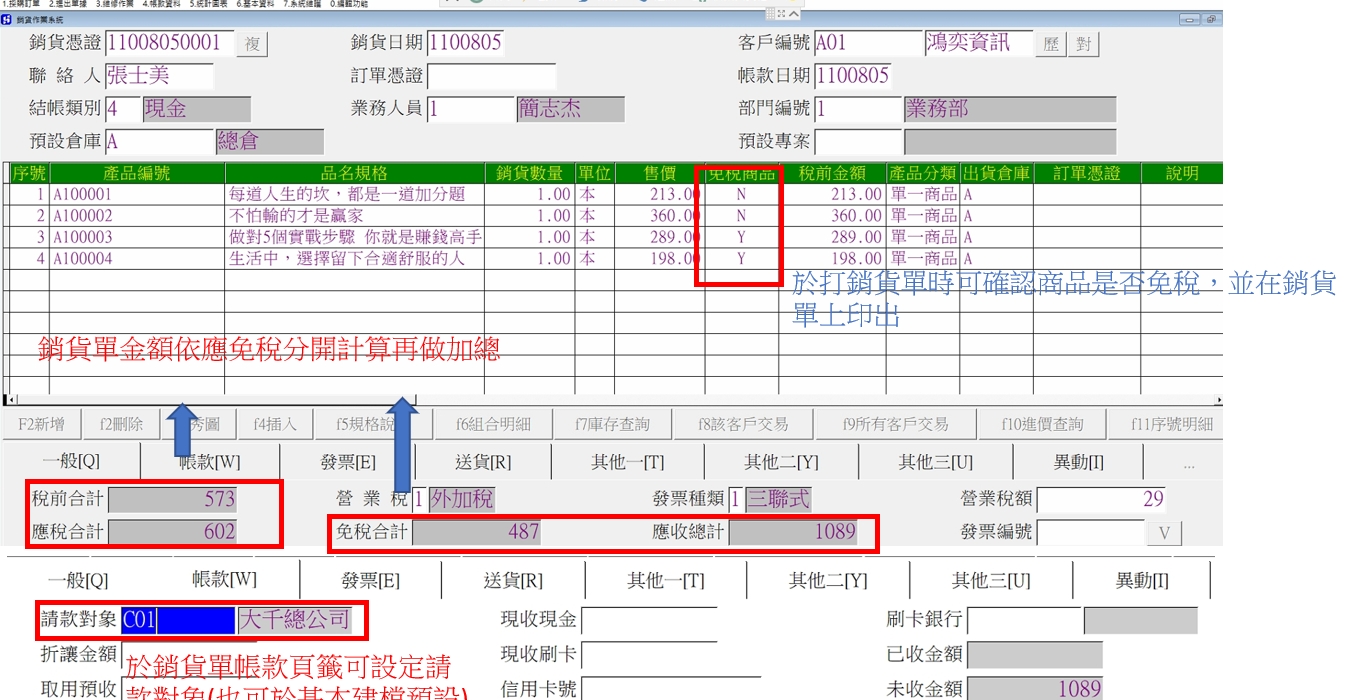Open the V dropdown beside 發票編號
Screen dimensions: 1351x700
(x=1164, y=532)
